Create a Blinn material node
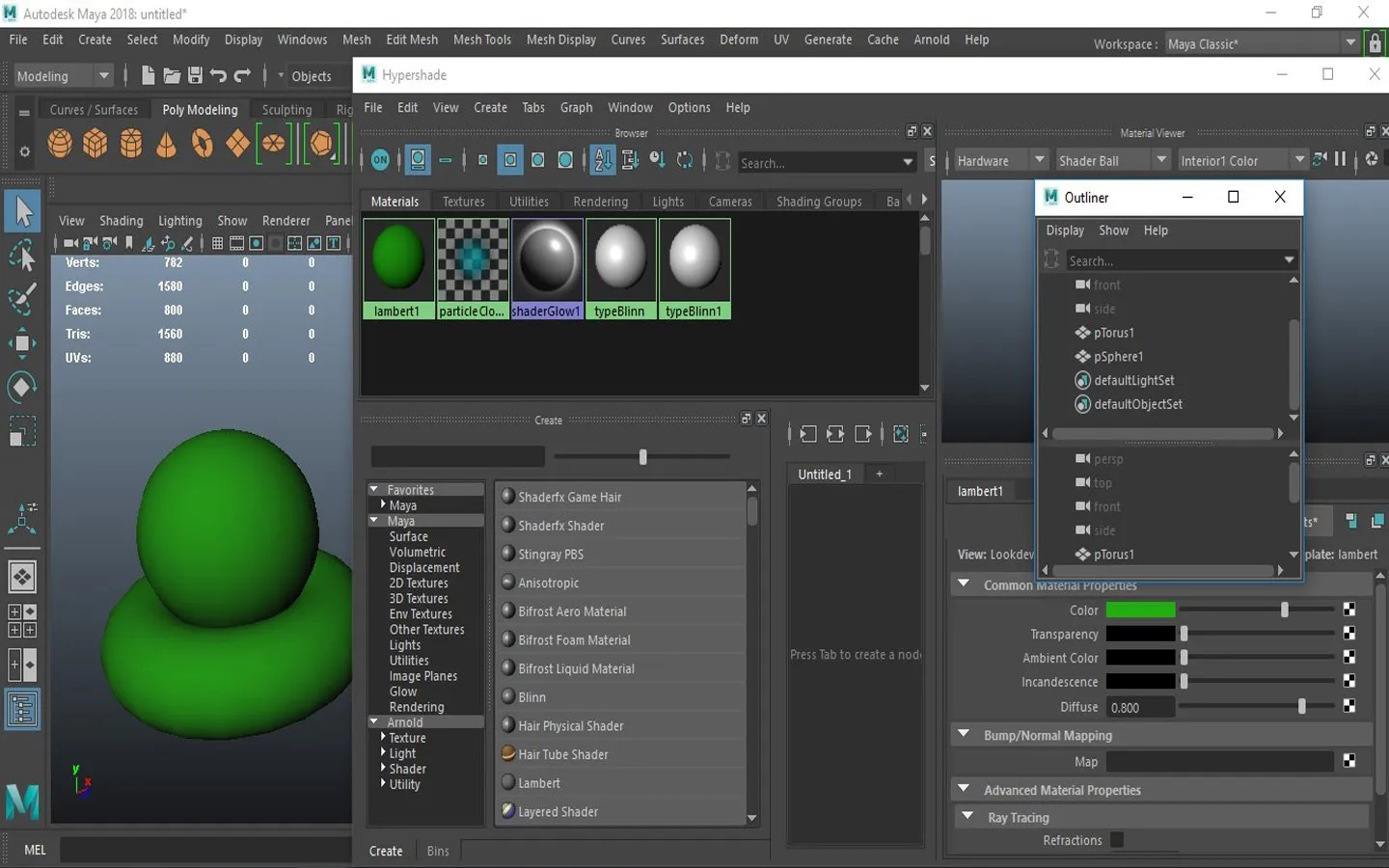 [622, 697]
